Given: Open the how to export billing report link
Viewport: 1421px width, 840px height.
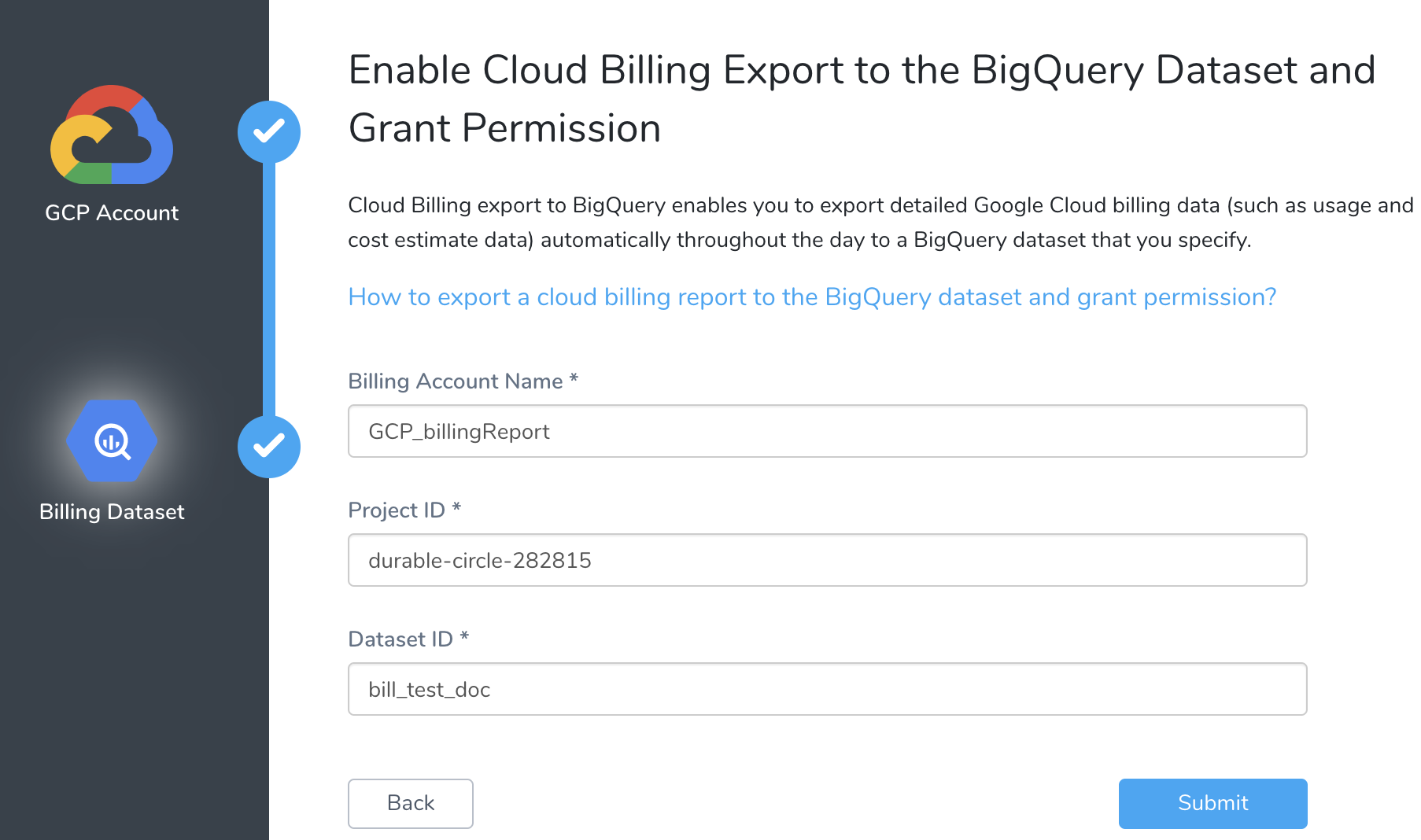Looking at the screenshot, I should [812, 297].
